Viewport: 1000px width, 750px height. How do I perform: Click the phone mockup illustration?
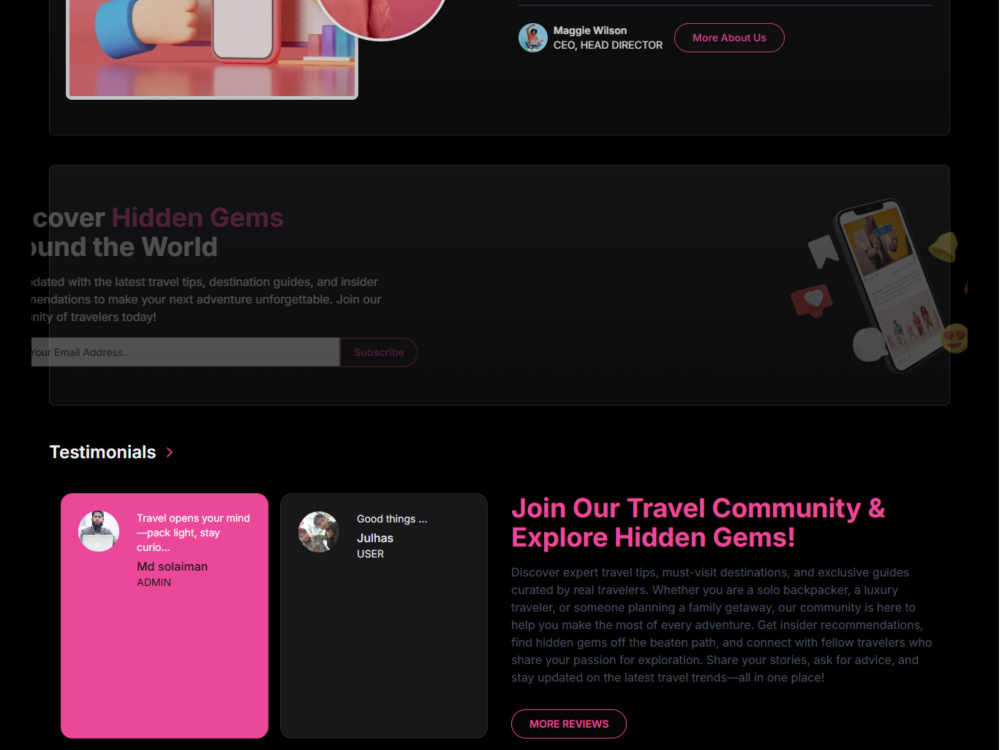coord(888,285)
